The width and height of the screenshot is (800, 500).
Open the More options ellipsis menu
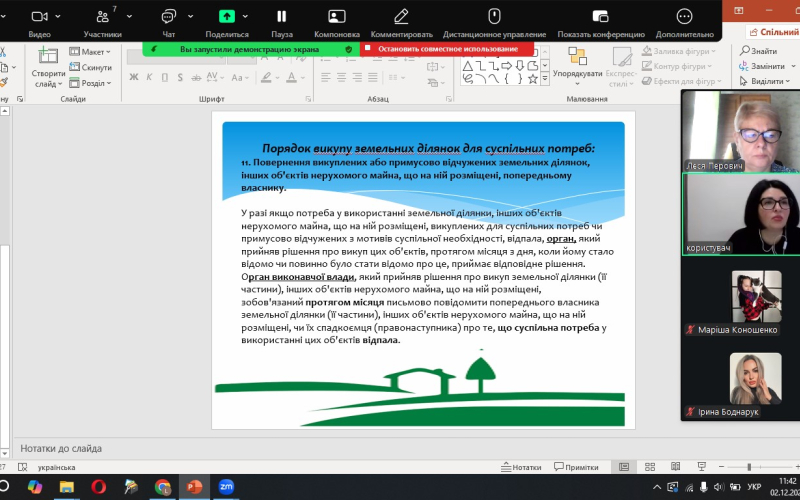(x=684, y=17)
